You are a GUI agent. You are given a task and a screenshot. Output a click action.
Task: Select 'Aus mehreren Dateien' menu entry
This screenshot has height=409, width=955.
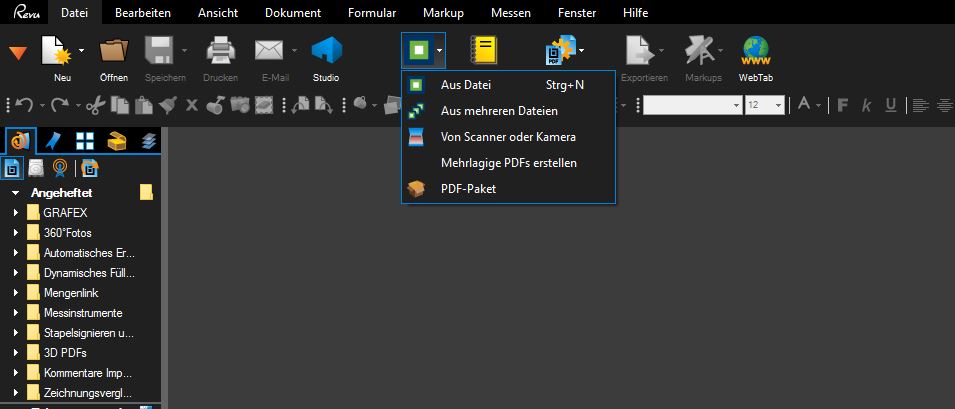pos(499,111)
